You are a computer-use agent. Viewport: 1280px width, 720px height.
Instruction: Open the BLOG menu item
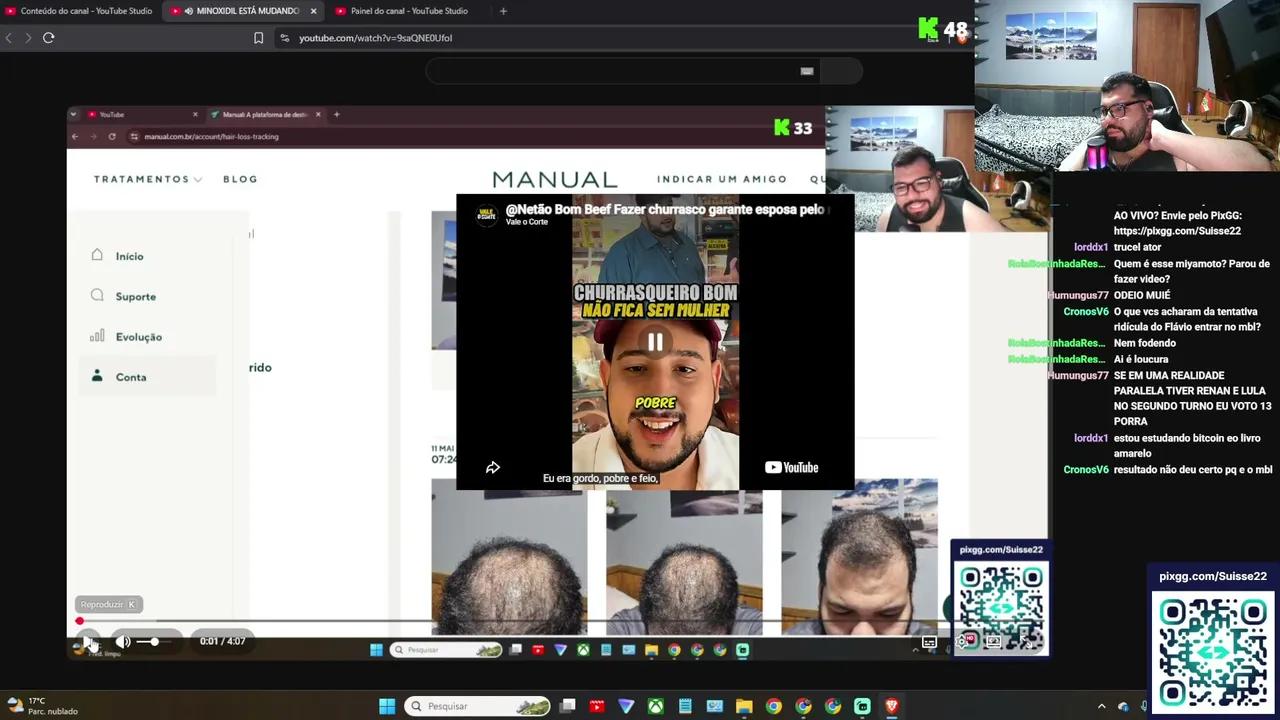tap(240, 179)
